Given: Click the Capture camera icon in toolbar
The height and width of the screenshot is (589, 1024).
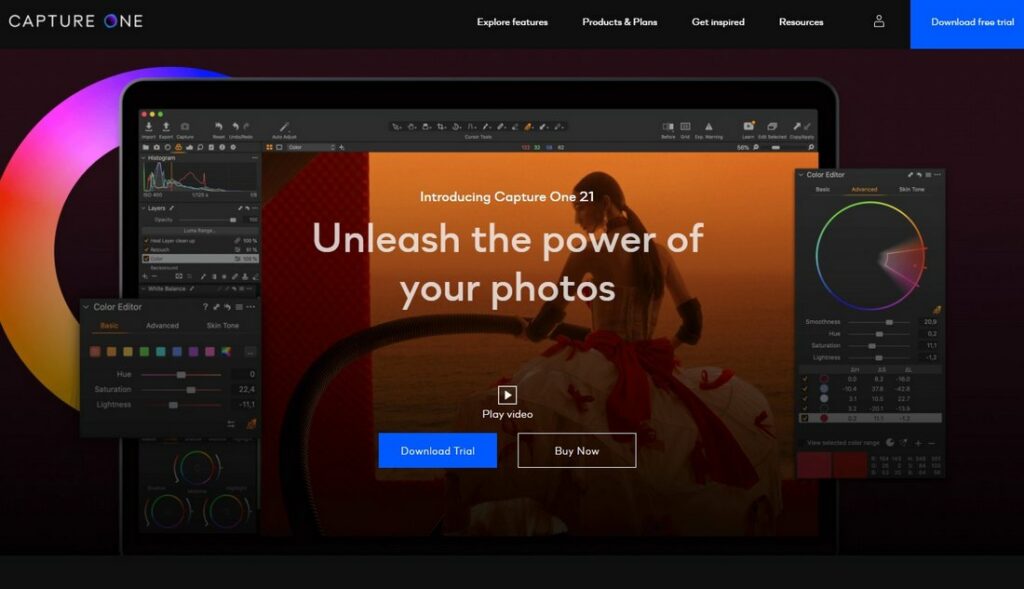Looking at the screenshot, I should [185, 127].
